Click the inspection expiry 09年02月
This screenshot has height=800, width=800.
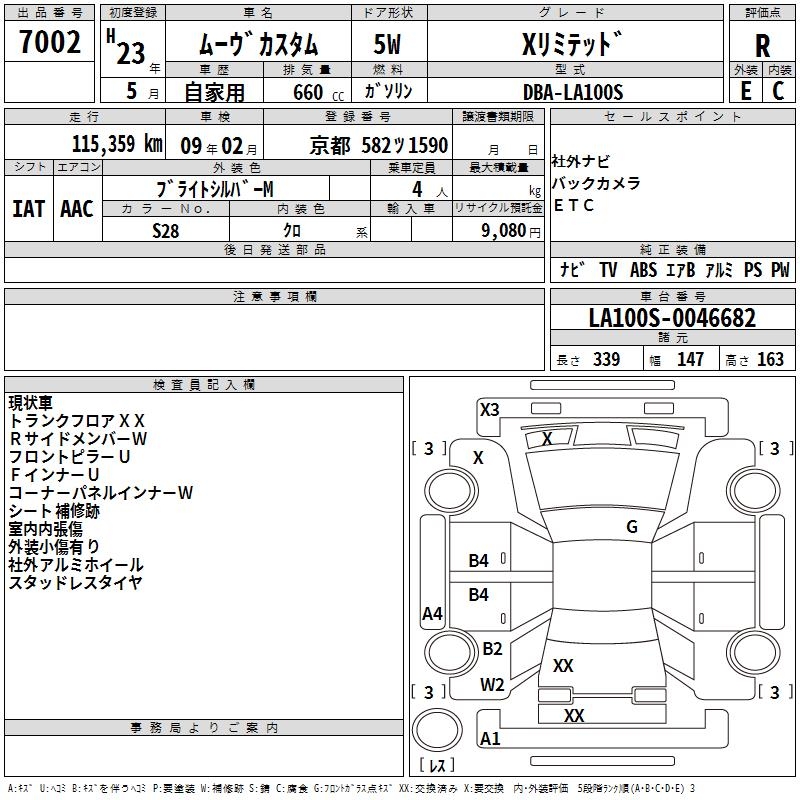coord(219,146)
